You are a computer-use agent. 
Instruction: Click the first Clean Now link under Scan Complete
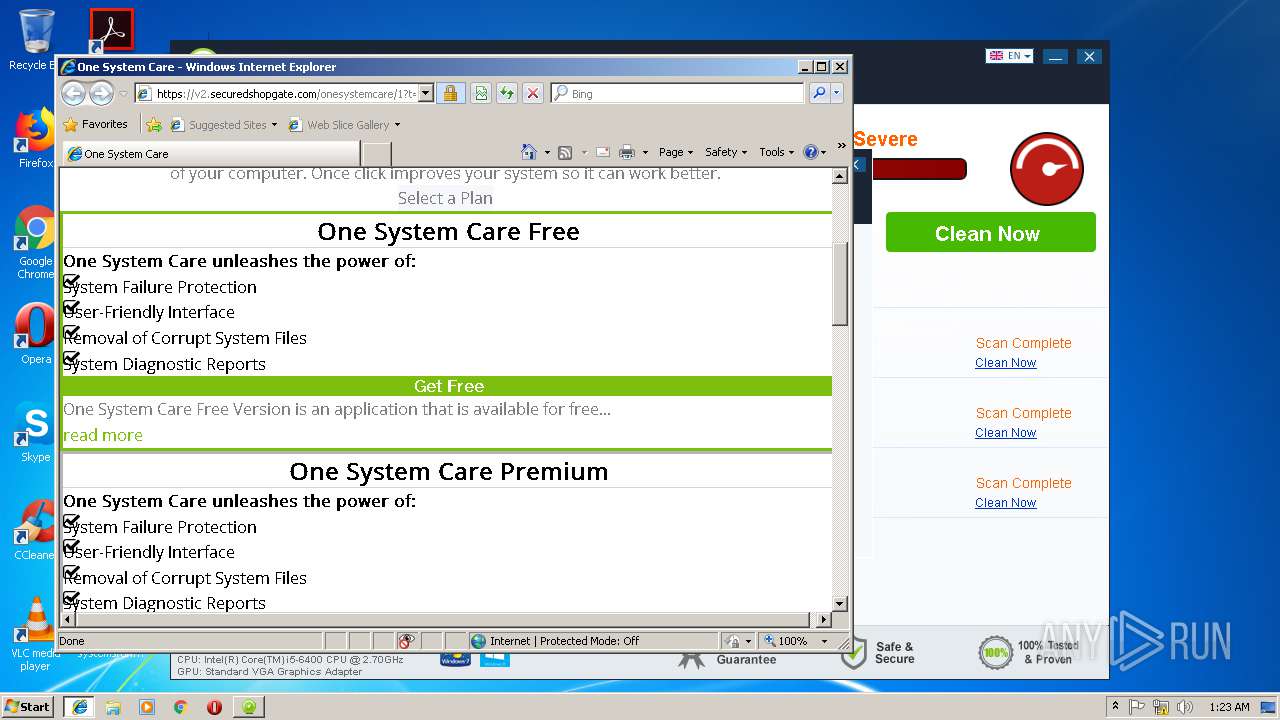[1005, 363]
